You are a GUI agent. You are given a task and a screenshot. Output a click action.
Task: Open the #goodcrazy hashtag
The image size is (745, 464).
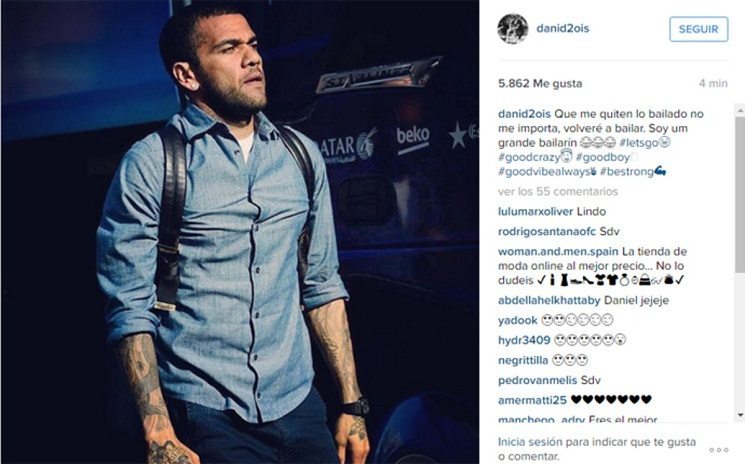pos(529,157)
